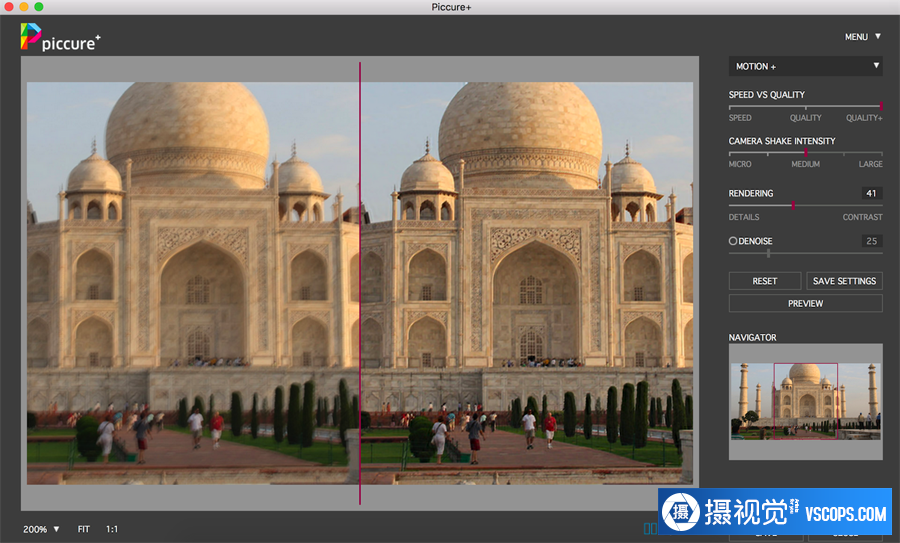The image size is (900, 543).
Task: Click the LARGE shake intensity label
Action: click(870, 164)
